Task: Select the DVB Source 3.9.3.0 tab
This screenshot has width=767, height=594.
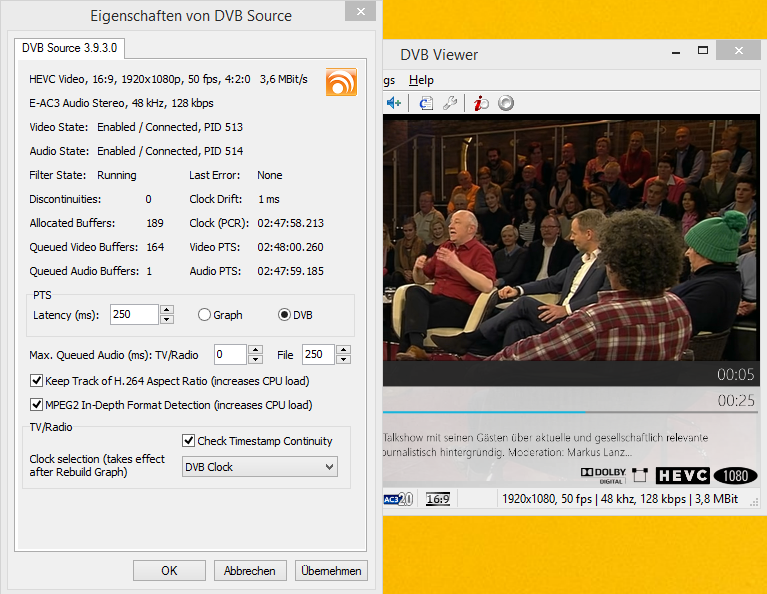Action: (x=69, y=48)
